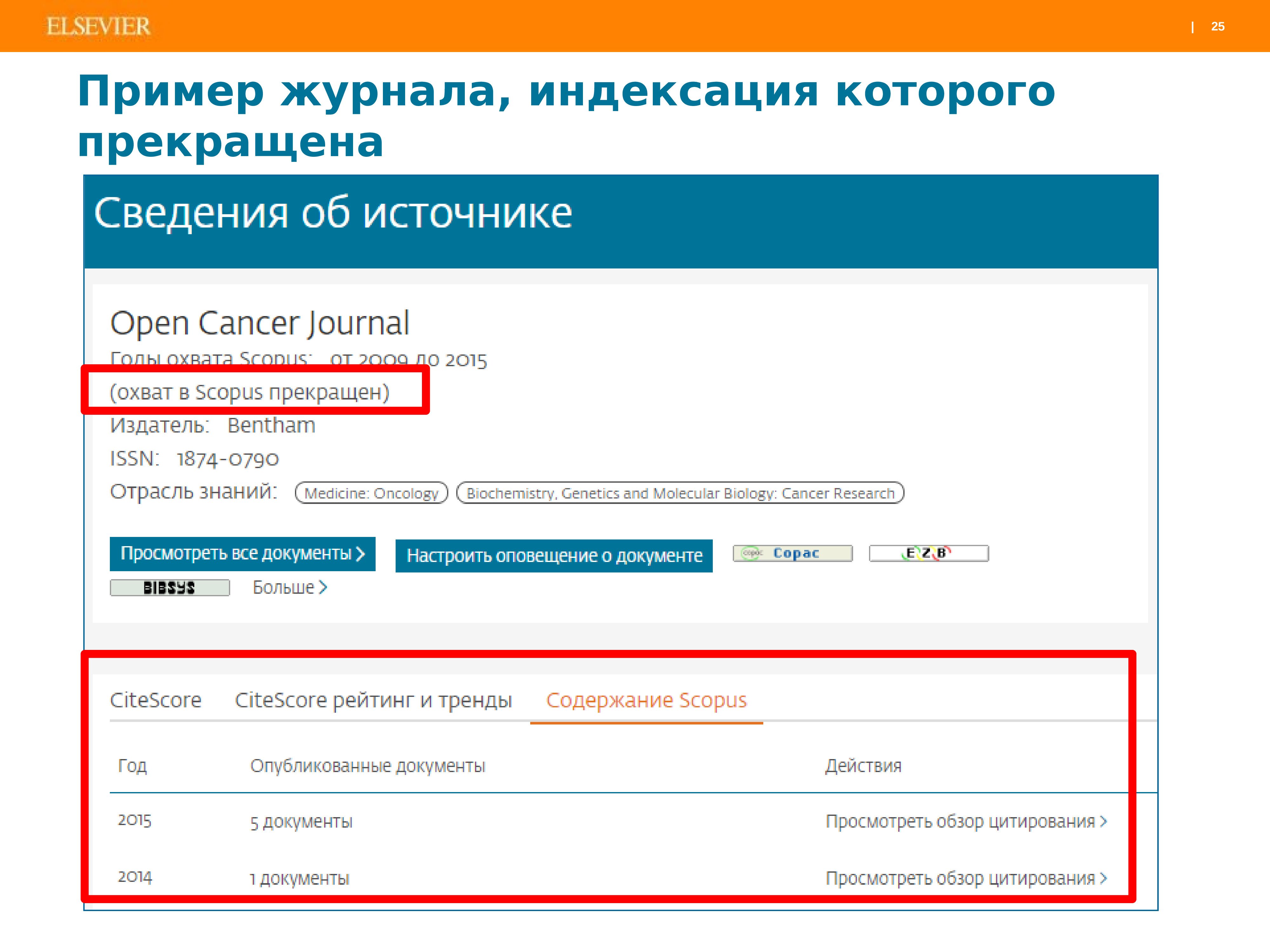The height and width of the screenshot is (952, 1270).
Task: Click the Open Cancer Journal title
Action: (x=259, y=323)
